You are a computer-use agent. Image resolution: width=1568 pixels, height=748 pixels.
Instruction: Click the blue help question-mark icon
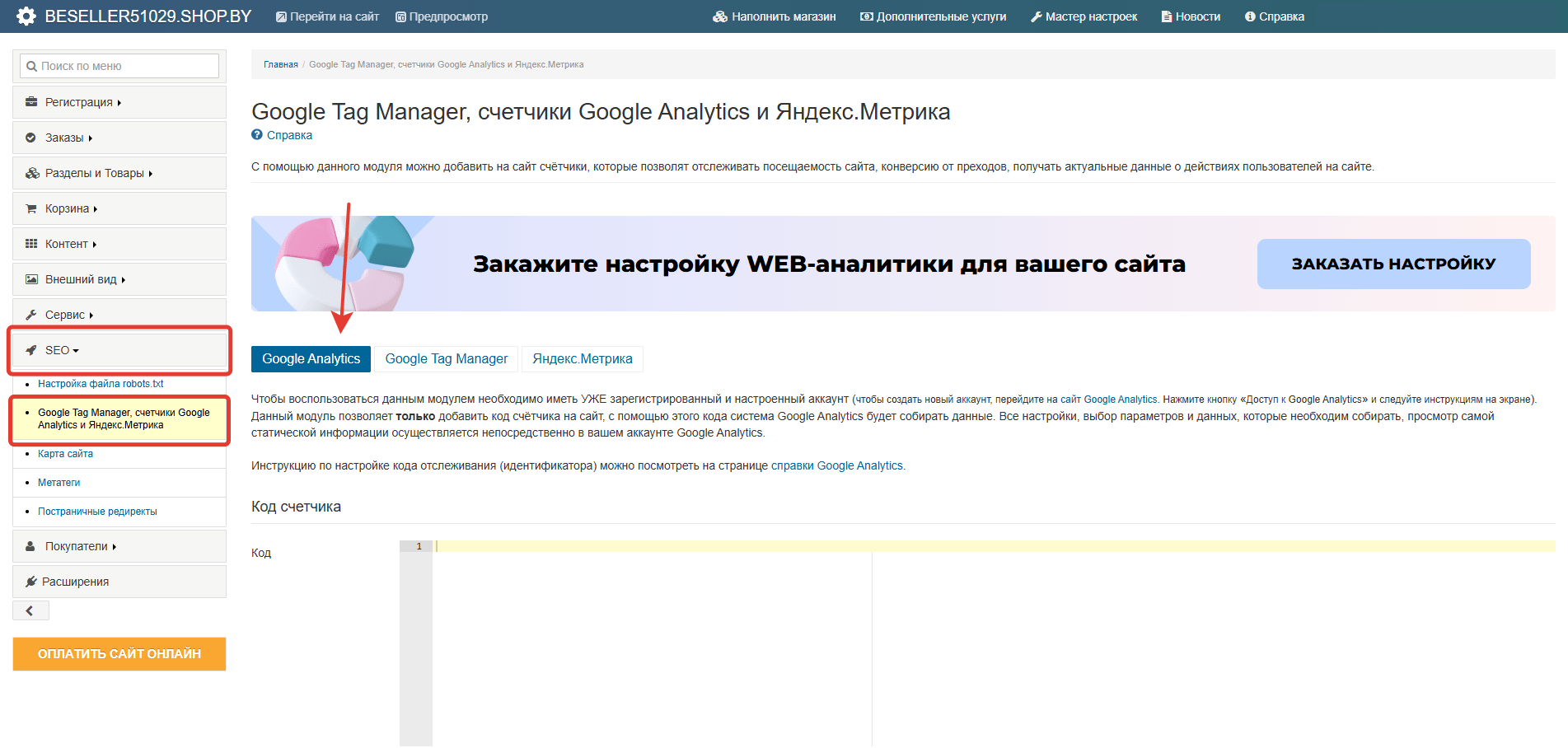pyautogui.click(x=257, y=135)
